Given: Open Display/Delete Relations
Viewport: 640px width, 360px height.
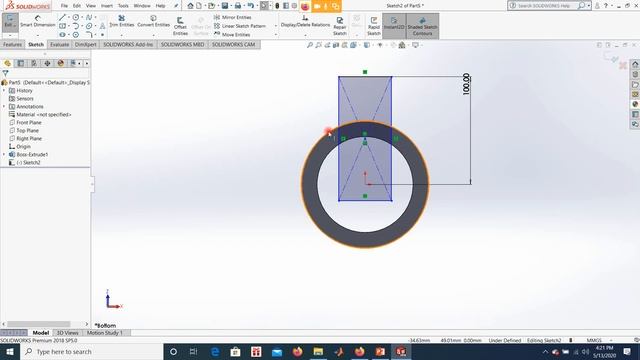Looking at the screenshot, I should pos(305,21).
